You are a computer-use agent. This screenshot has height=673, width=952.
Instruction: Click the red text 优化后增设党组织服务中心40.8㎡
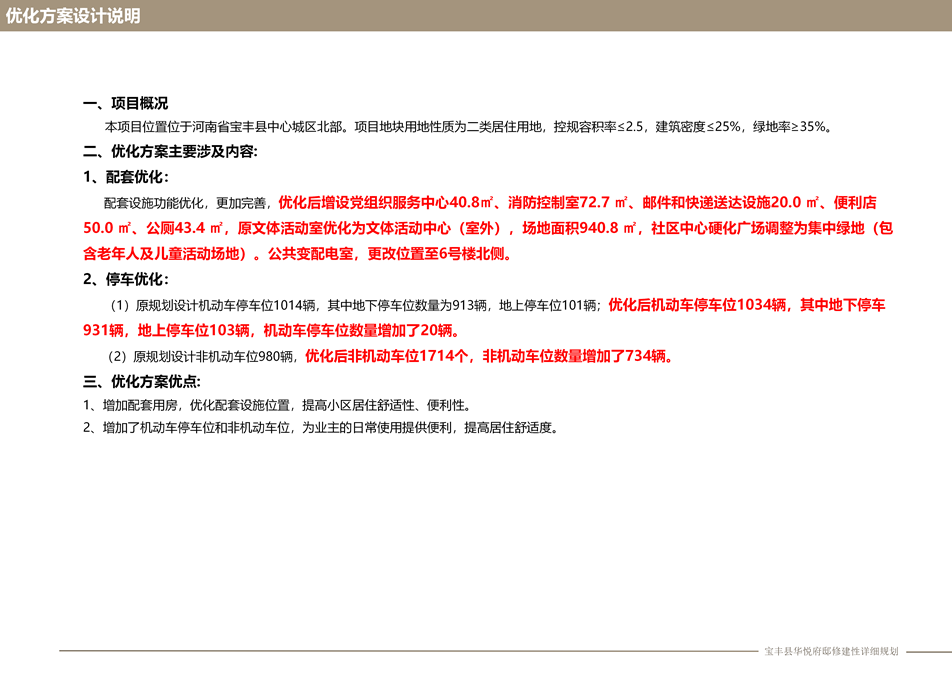pyautogui.click(x=385, y=202)
